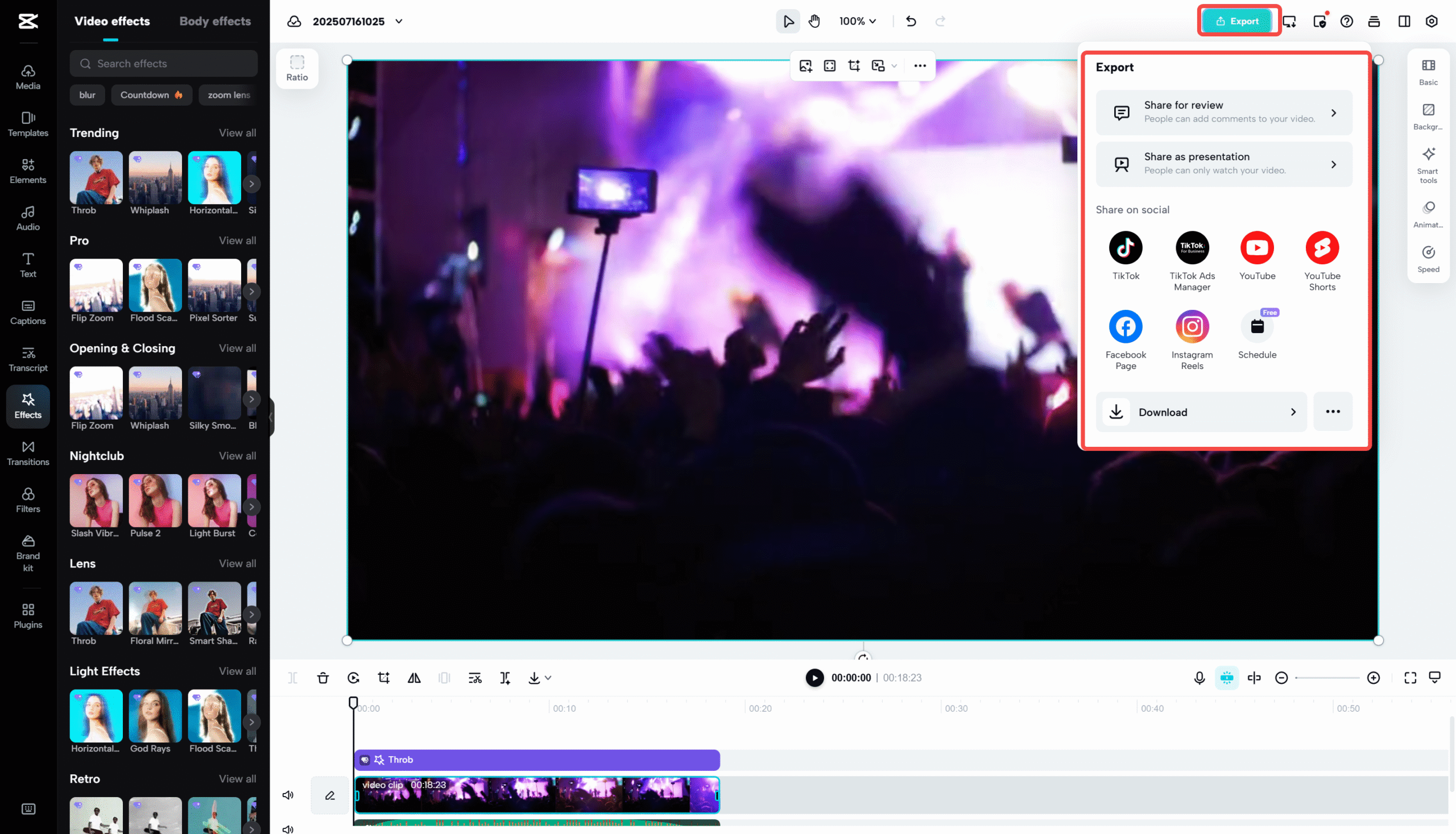The width and height of the screenshot is (1456, 834).
Task: Share to TikTok
Action: 1126,255
